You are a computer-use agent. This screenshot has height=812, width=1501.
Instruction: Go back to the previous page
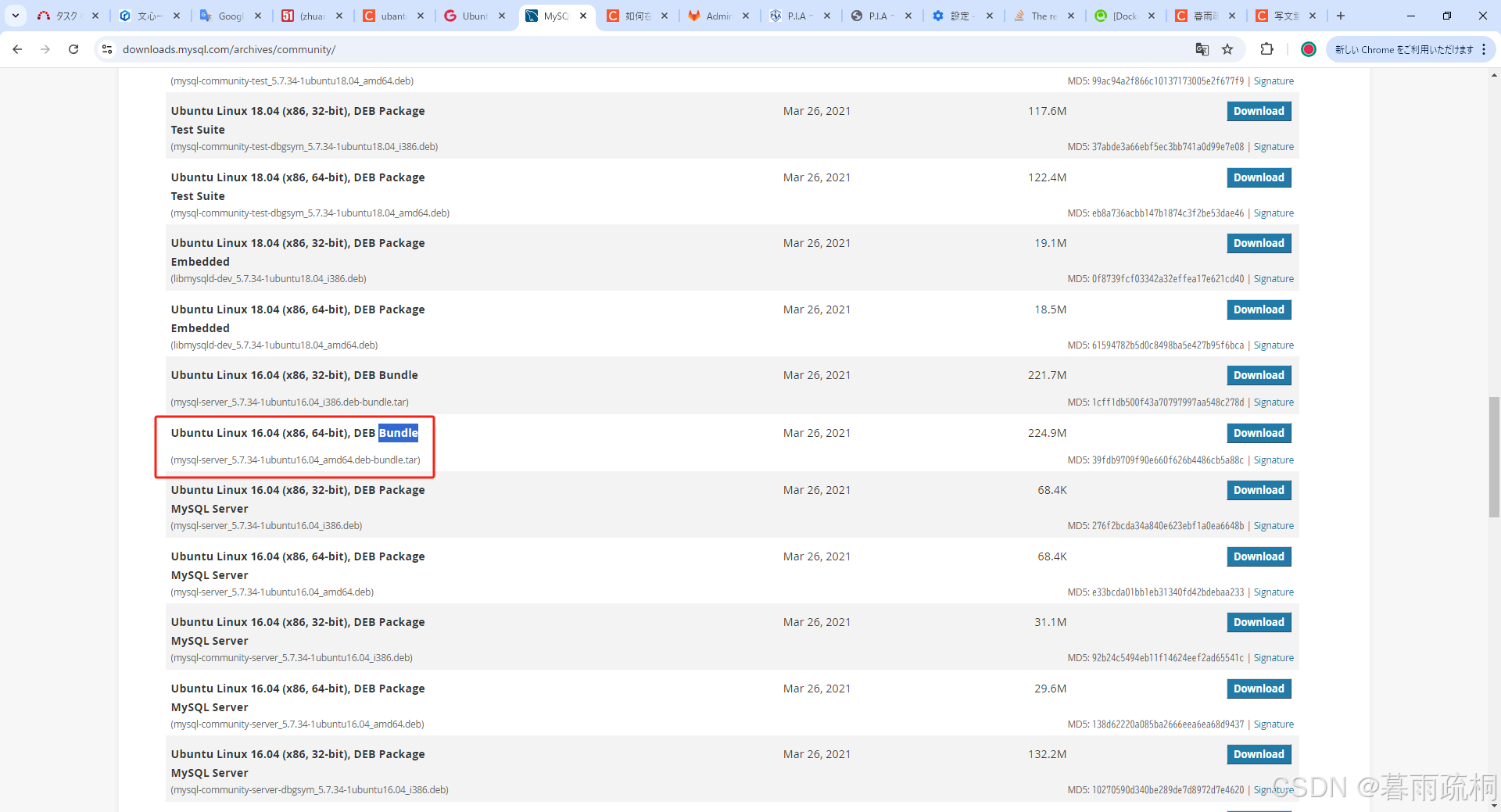[x=17, y=49]
